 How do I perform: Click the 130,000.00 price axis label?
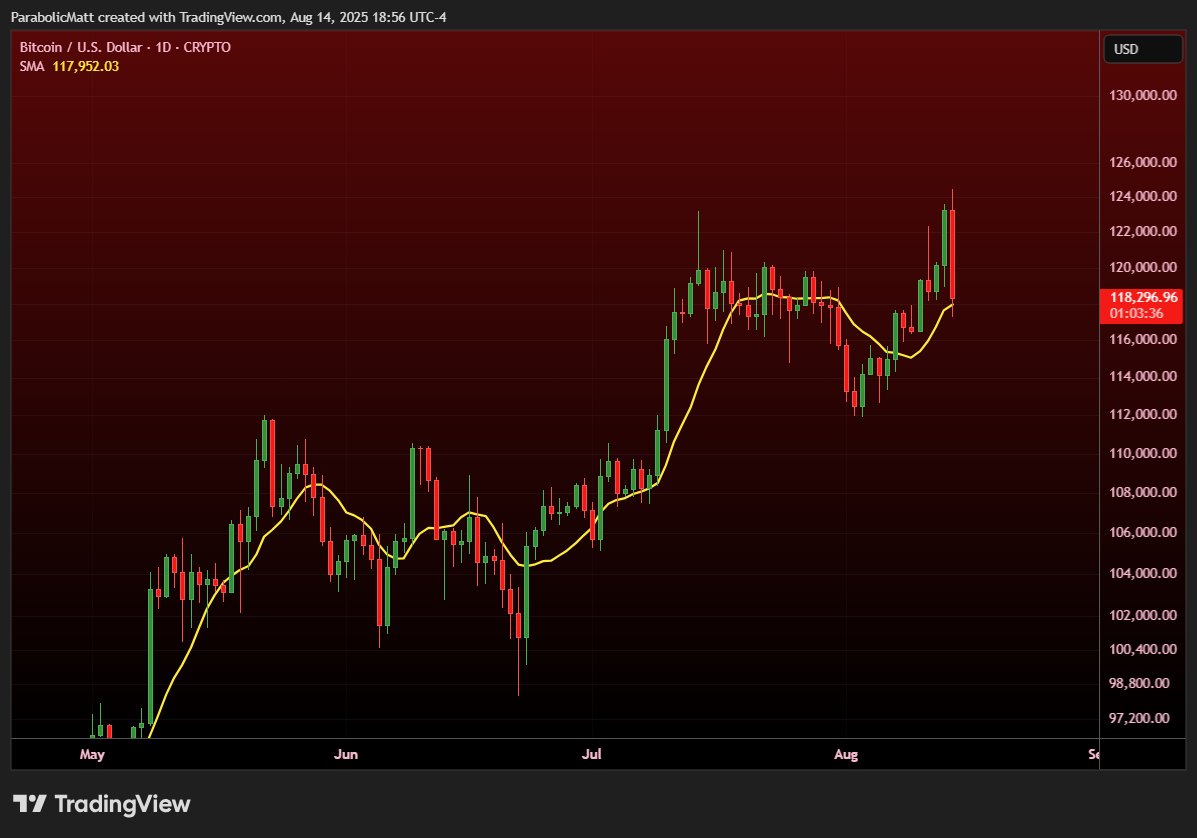tap(1142, 95)
